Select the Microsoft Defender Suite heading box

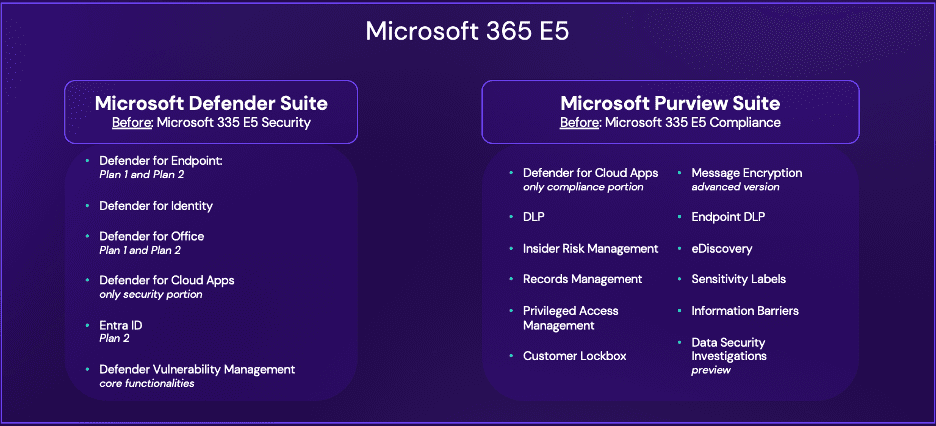211,111
